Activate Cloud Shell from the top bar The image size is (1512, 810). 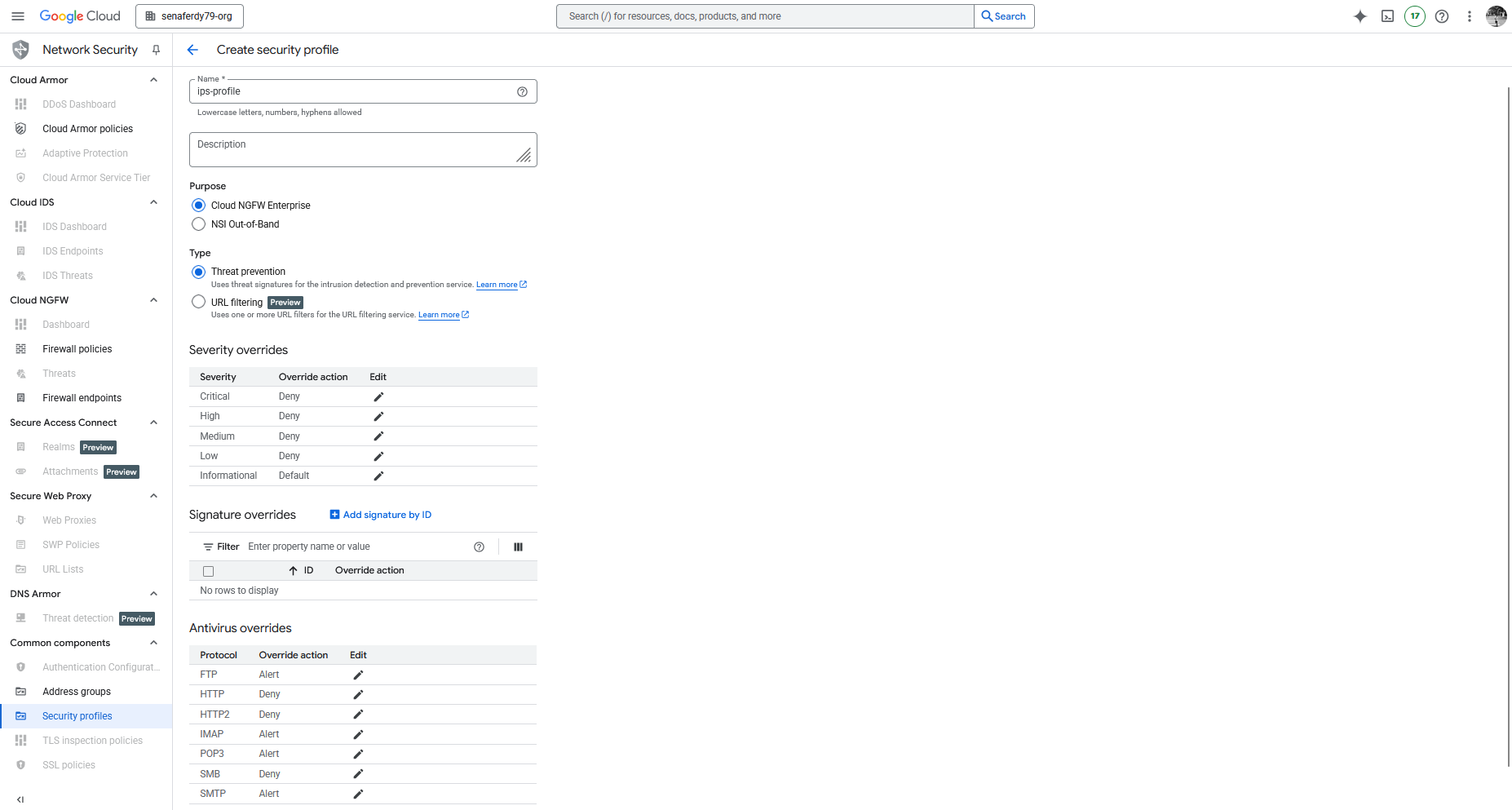pyautogui.click(x=1387, y=16)
